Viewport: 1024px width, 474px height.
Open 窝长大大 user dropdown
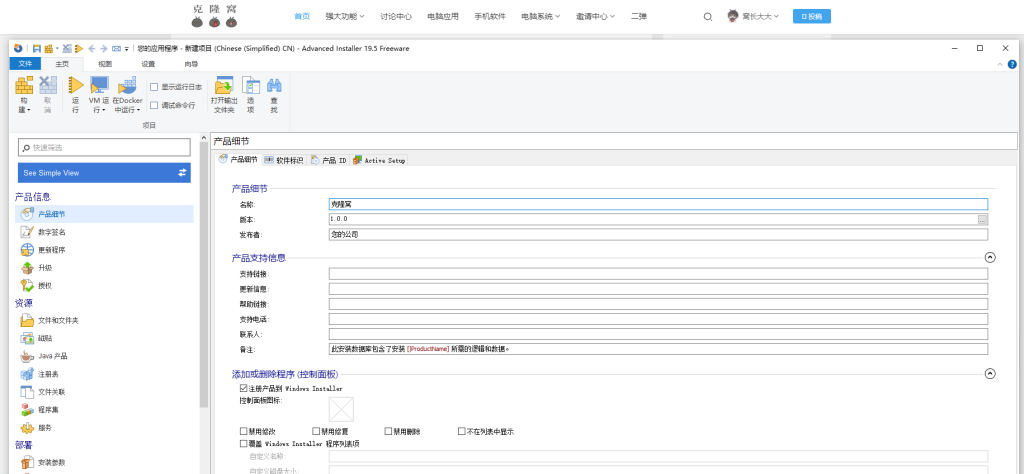pos(753,17)
